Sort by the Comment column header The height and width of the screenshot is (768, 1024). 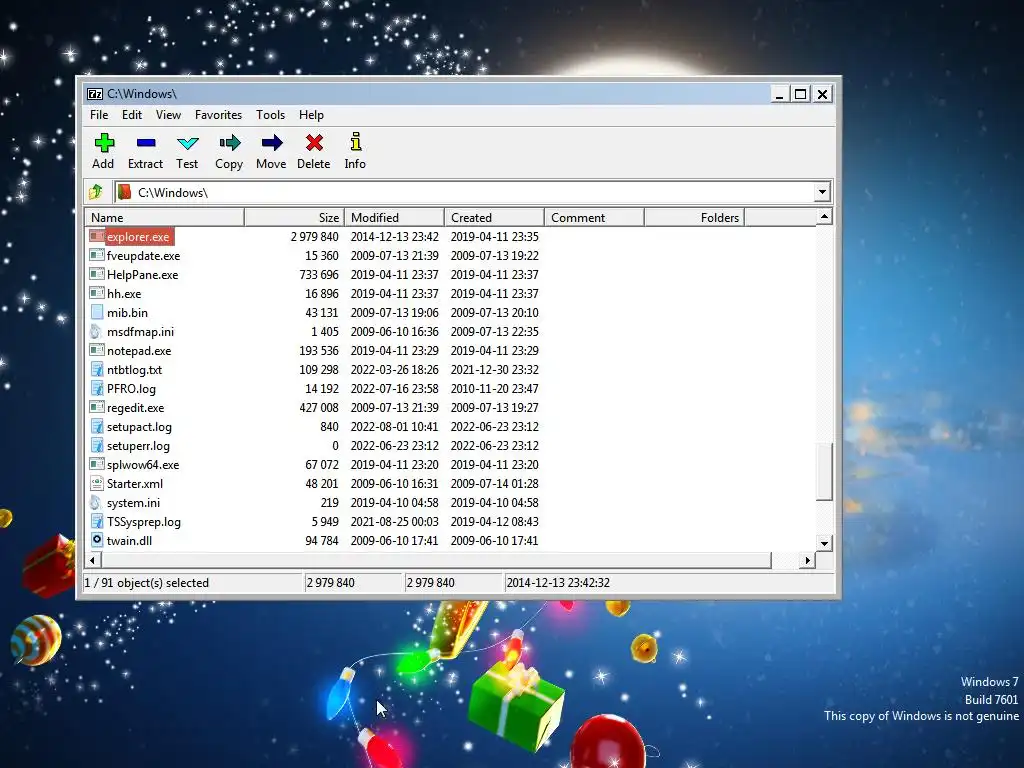594,217
